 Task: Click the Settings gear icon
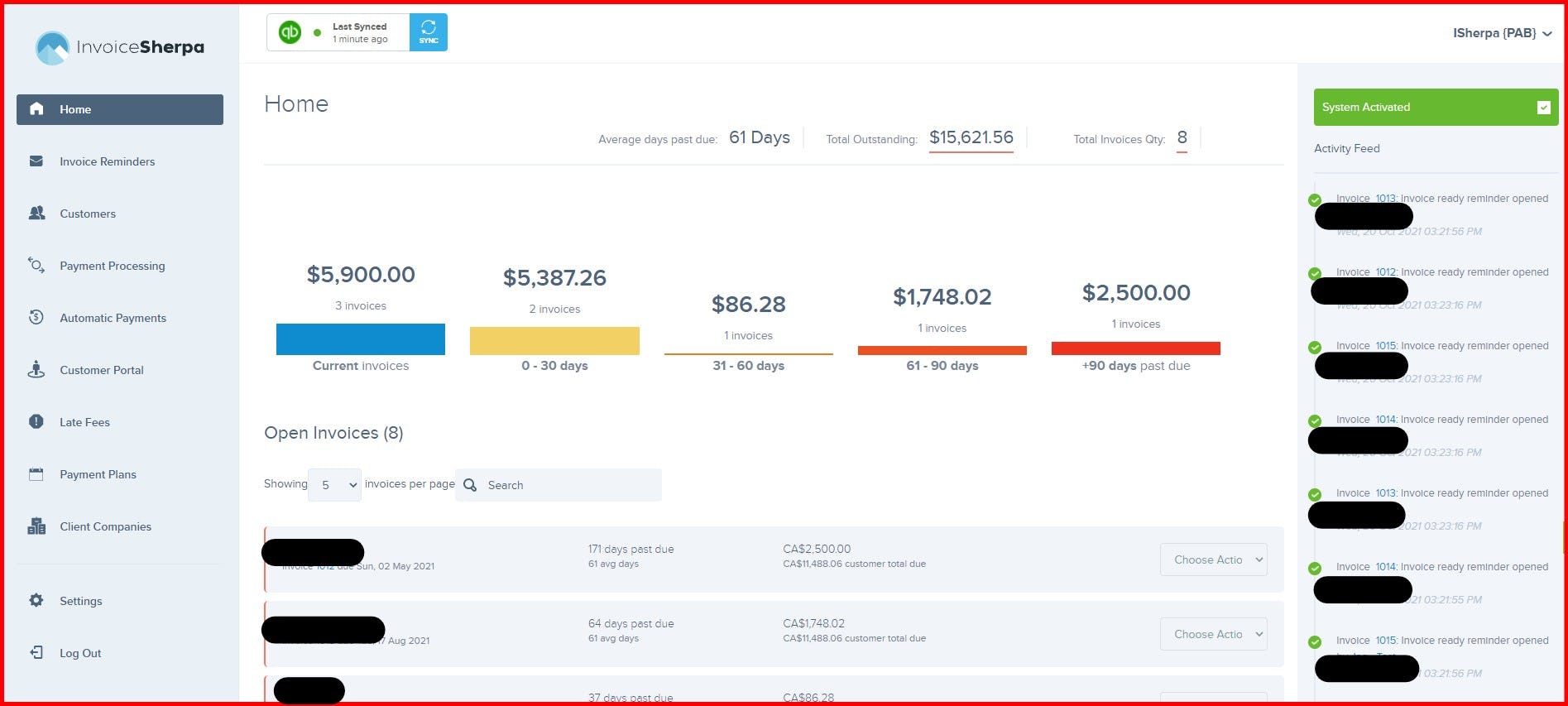pos(36,601)
